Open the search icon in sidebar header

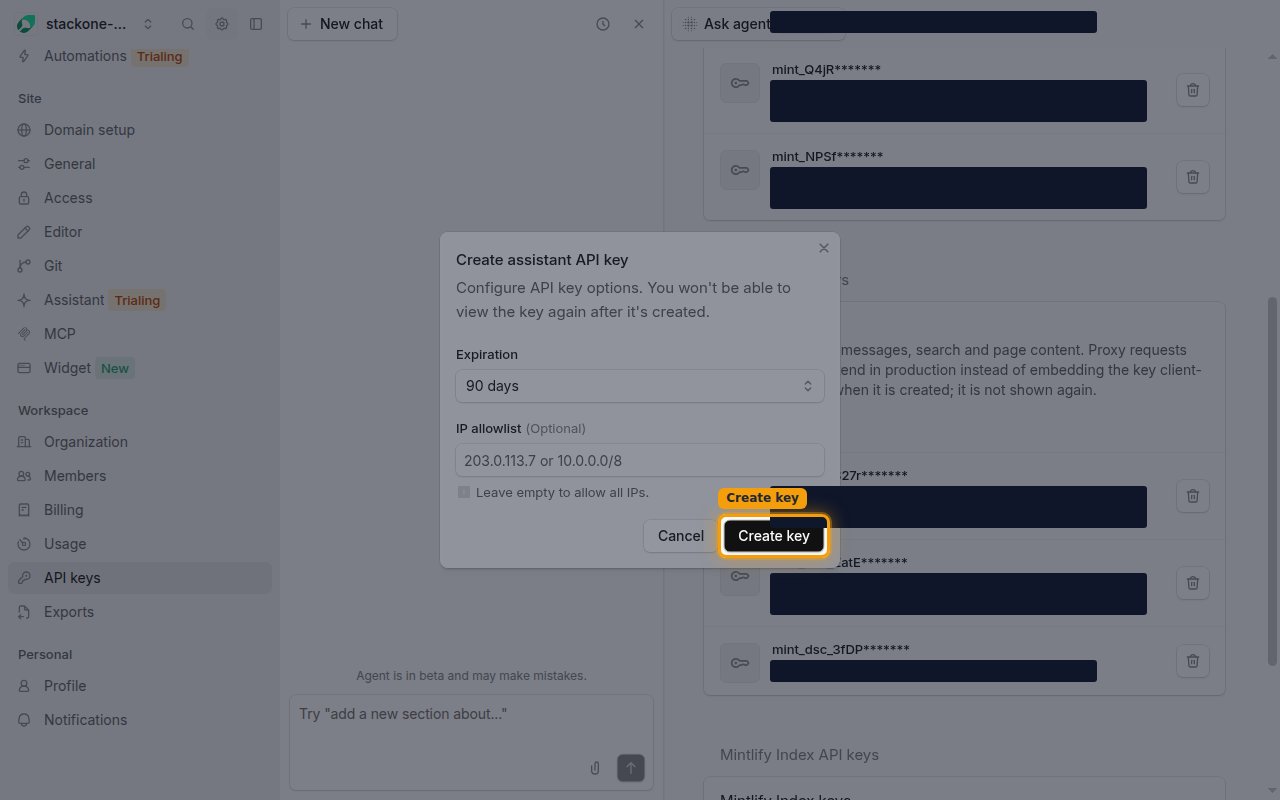point(188,24)
